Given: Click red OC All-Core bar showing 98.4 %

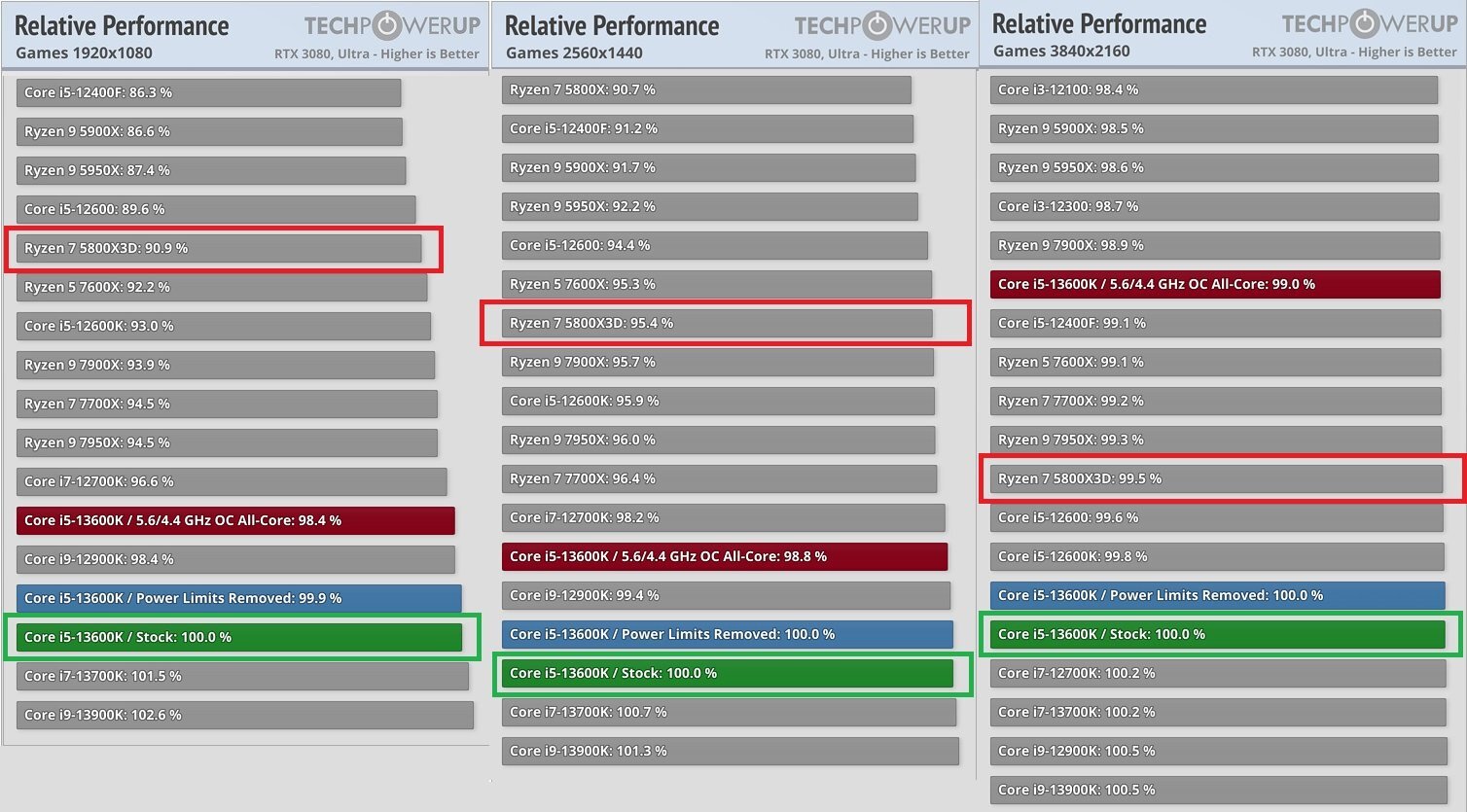Looking at the screenshot, I should pyautogui.click(x=235, y=520).
